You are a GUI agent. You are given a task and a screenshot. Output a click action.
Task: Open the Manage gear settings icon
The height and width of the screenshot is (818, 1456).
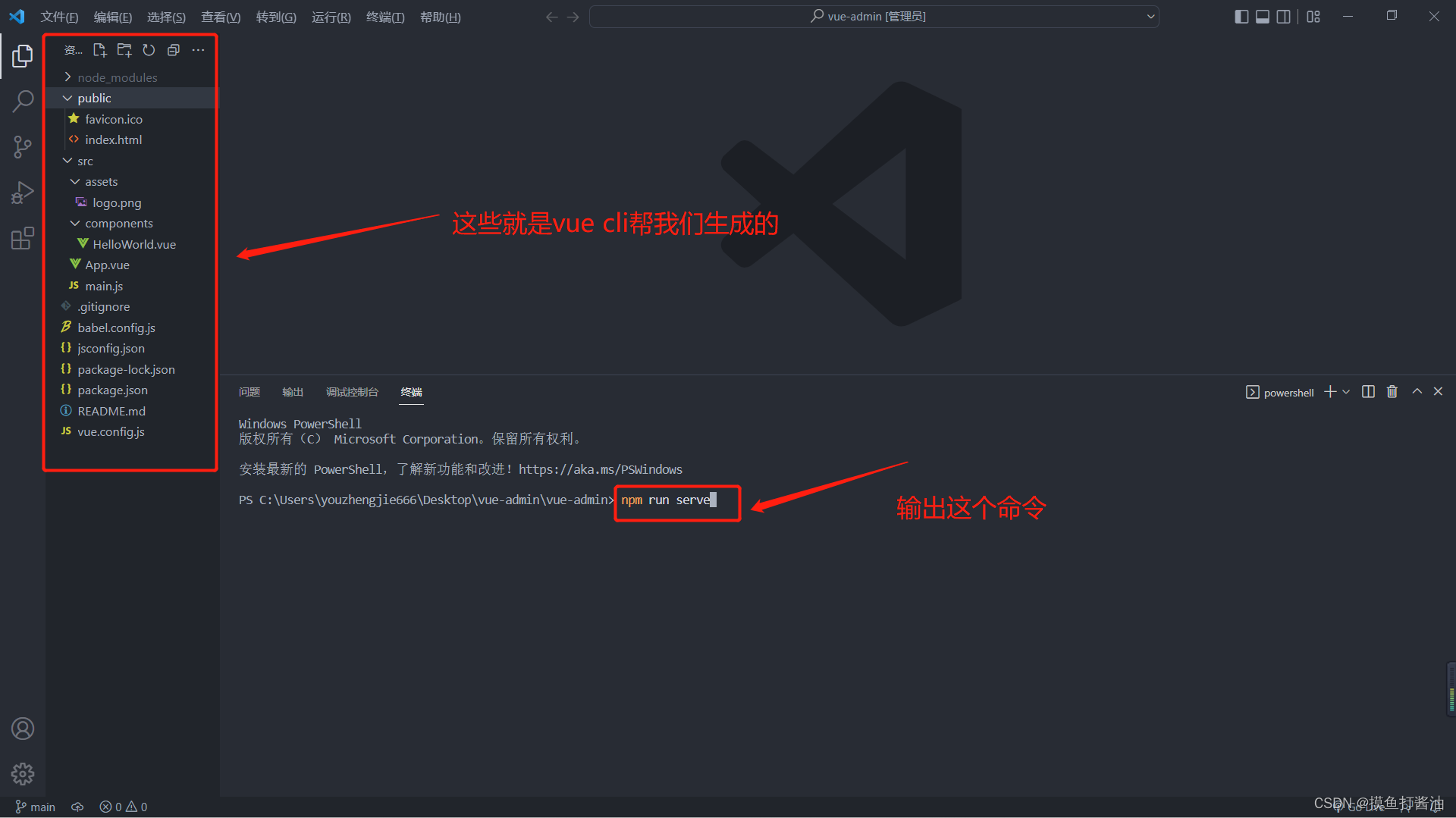[x=23, y=773]
